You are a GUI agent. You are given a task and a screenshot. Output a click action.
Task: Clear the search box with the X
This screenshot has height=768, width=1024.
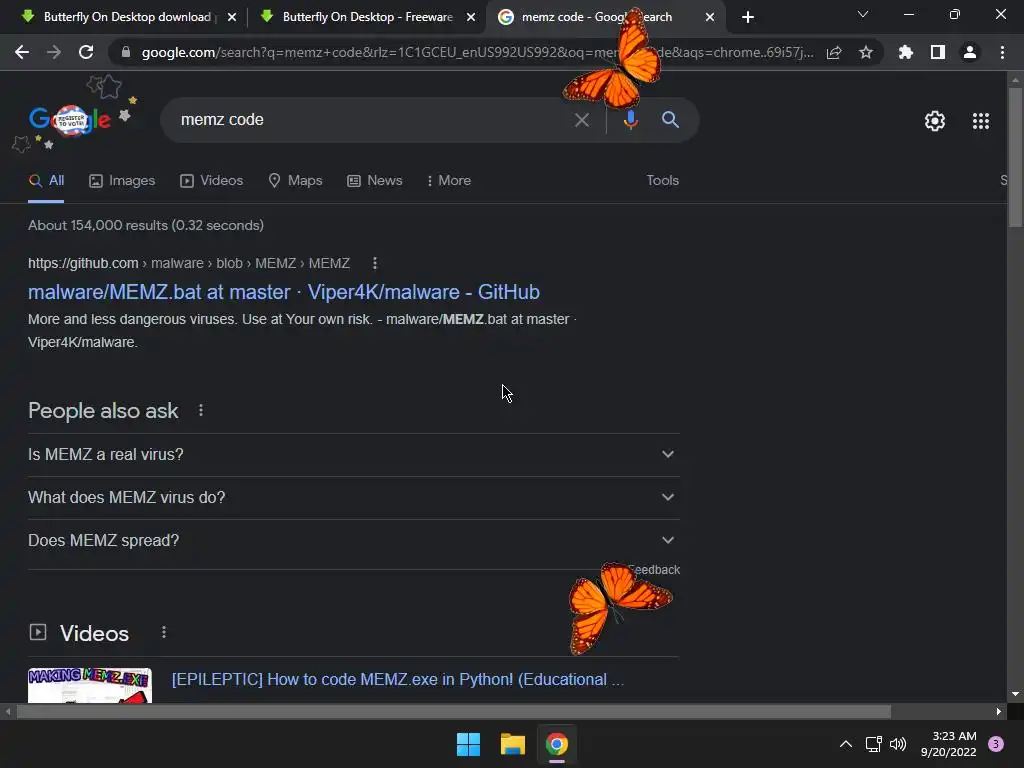581,120
